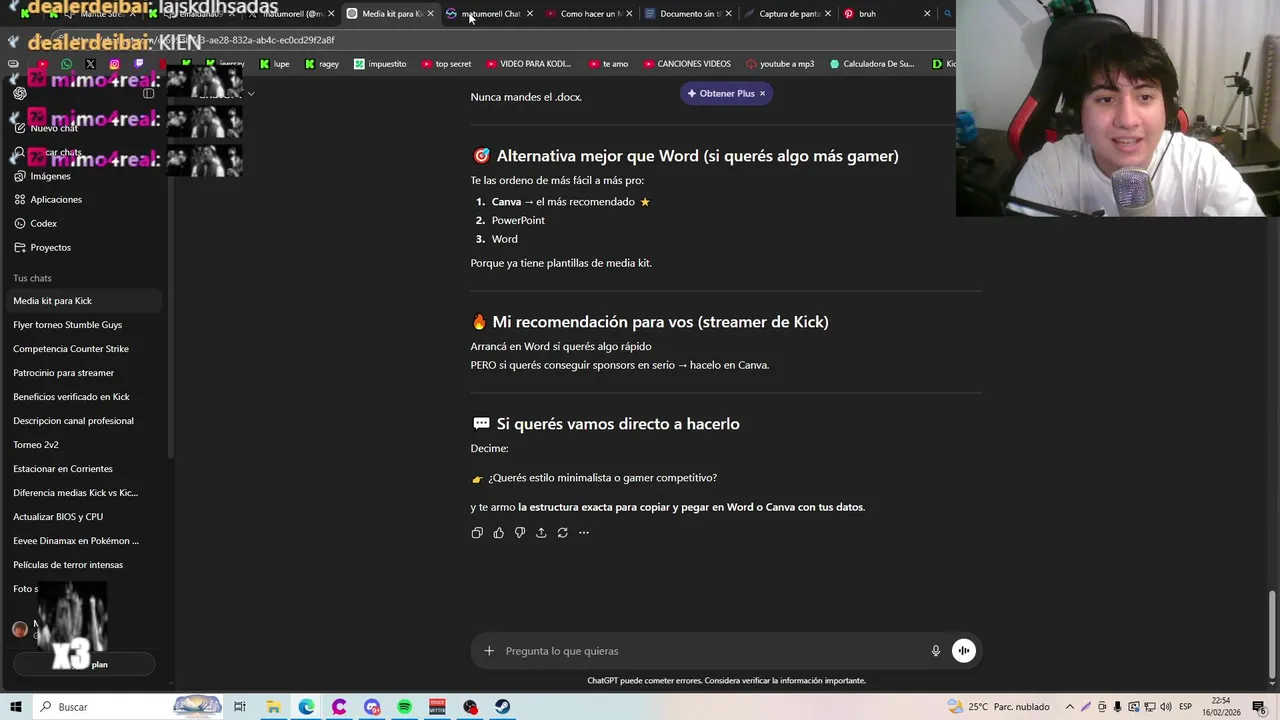Viewport: 1280px width, 720px height.
Task: Expand the Tus chats section
Action: click(32, 278)
